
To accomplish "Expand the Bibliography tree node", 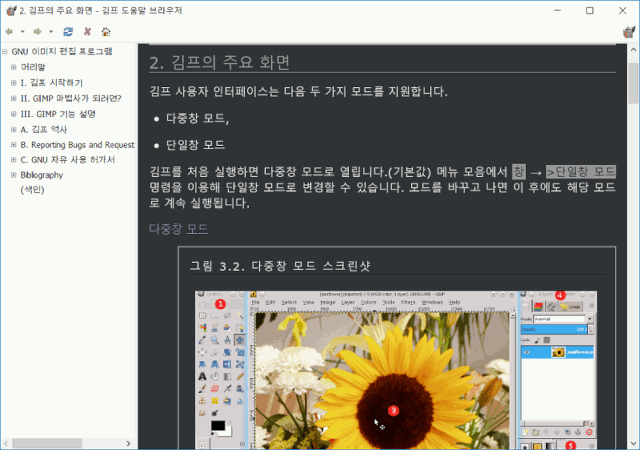I will (x=14, y=175).
